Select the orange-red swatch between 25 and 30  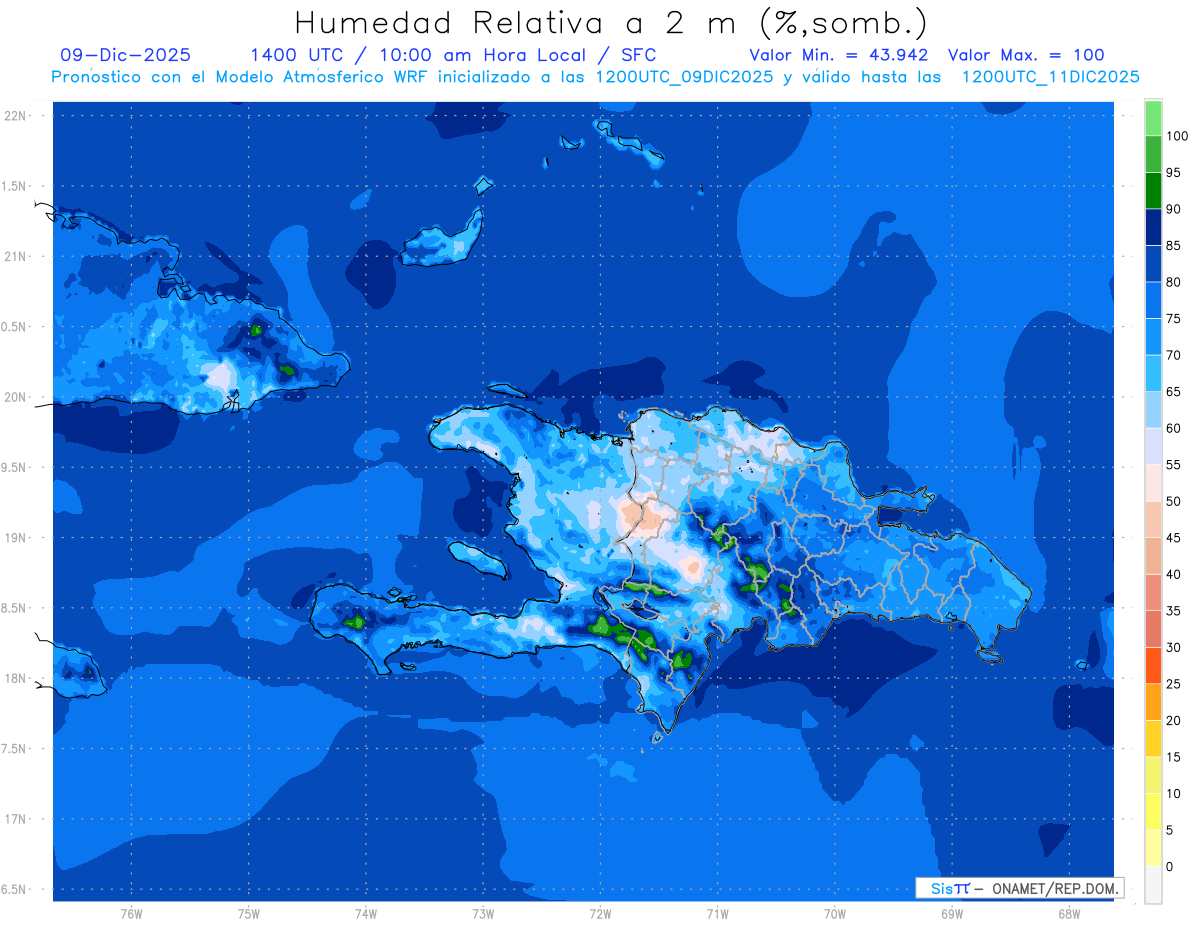(x=1153, y=665)
